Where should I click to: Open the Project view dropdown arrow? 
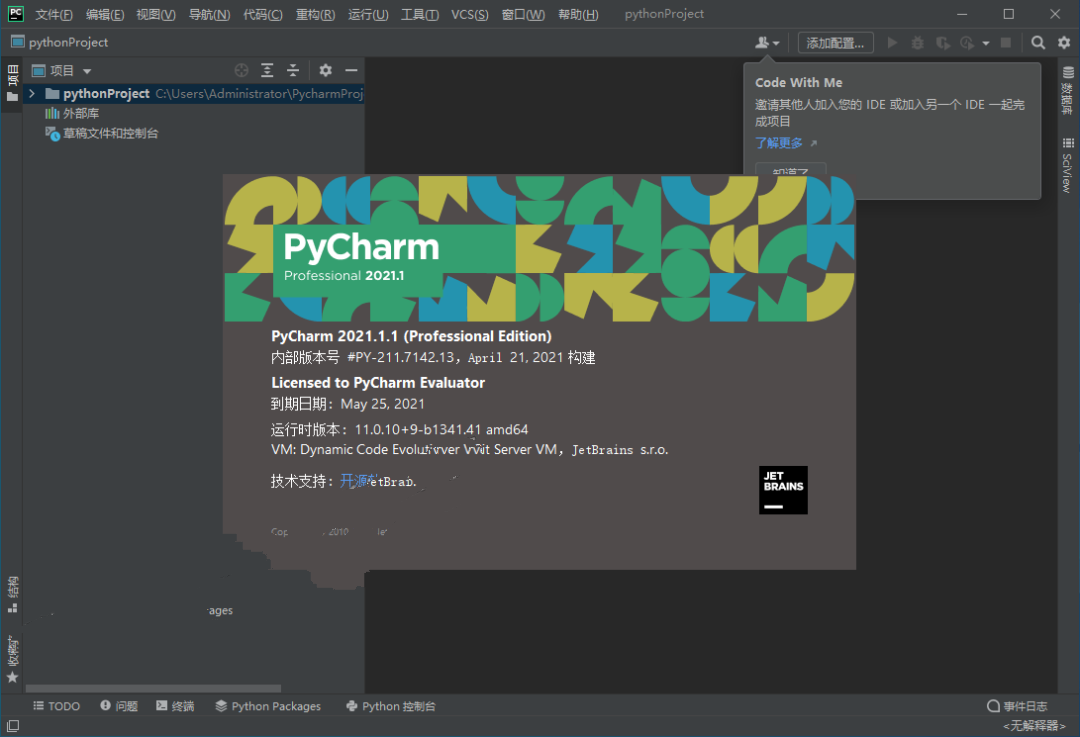click(87, 71)
